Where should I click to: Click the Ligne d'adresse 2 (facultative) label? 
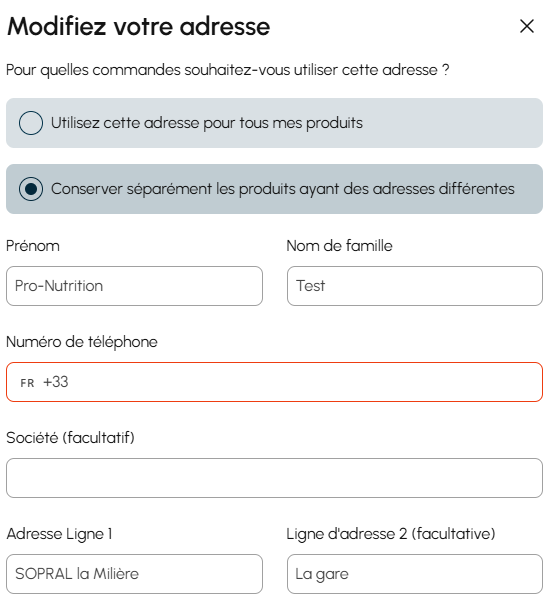point(391,534)
